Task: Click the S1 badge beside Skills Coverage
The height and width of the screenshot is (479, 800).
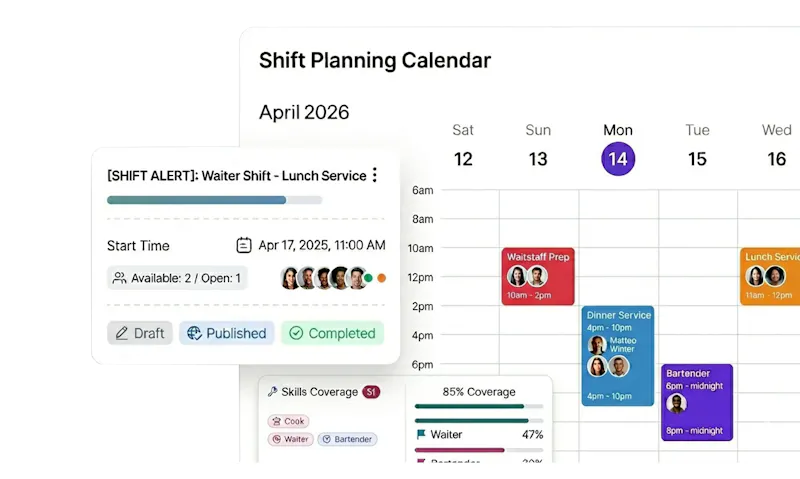Action: (x=371, y=392)
